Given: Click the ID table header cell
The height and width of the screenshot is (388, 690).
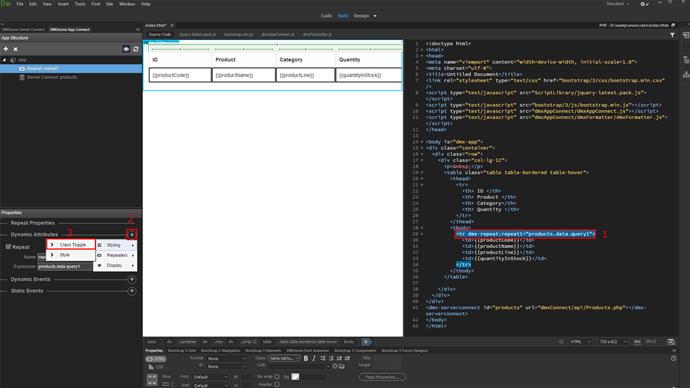Looking at the screenshot, I should (x=180, y=60).
